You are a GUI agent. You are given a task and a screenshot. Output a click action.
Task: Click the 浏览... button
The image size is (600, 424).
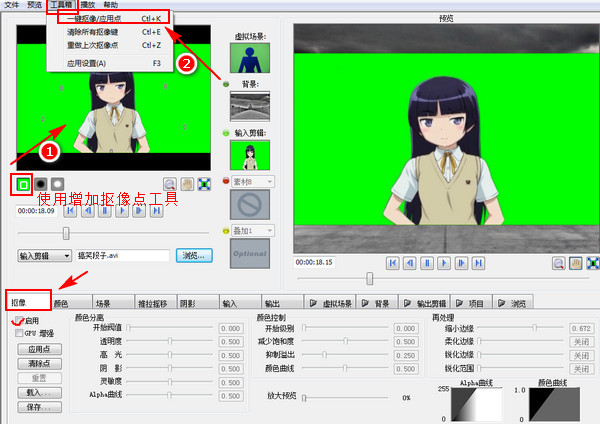(194, 256)
